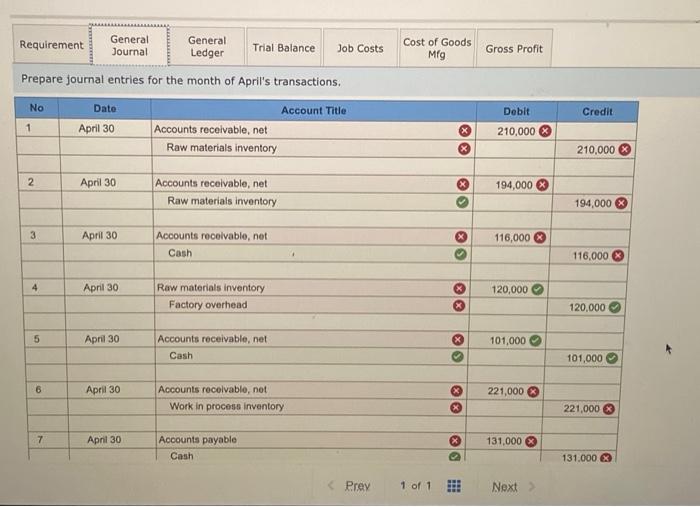Click green check next to 120,000 credit
The height and width of the screenshot is (507, 700).
pos(615,308)
